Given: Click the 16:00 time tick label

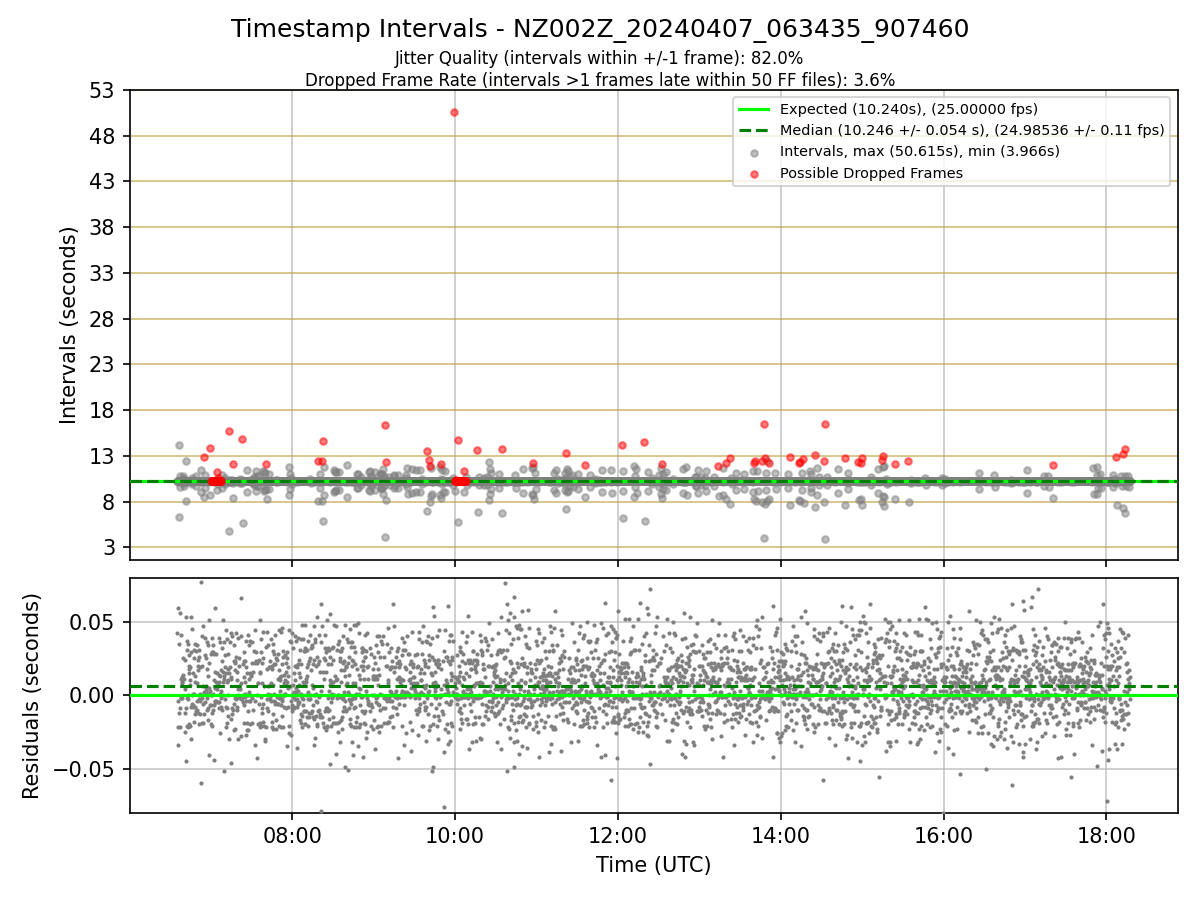Looking at the screenshot, I should click(x=944, y=834).
